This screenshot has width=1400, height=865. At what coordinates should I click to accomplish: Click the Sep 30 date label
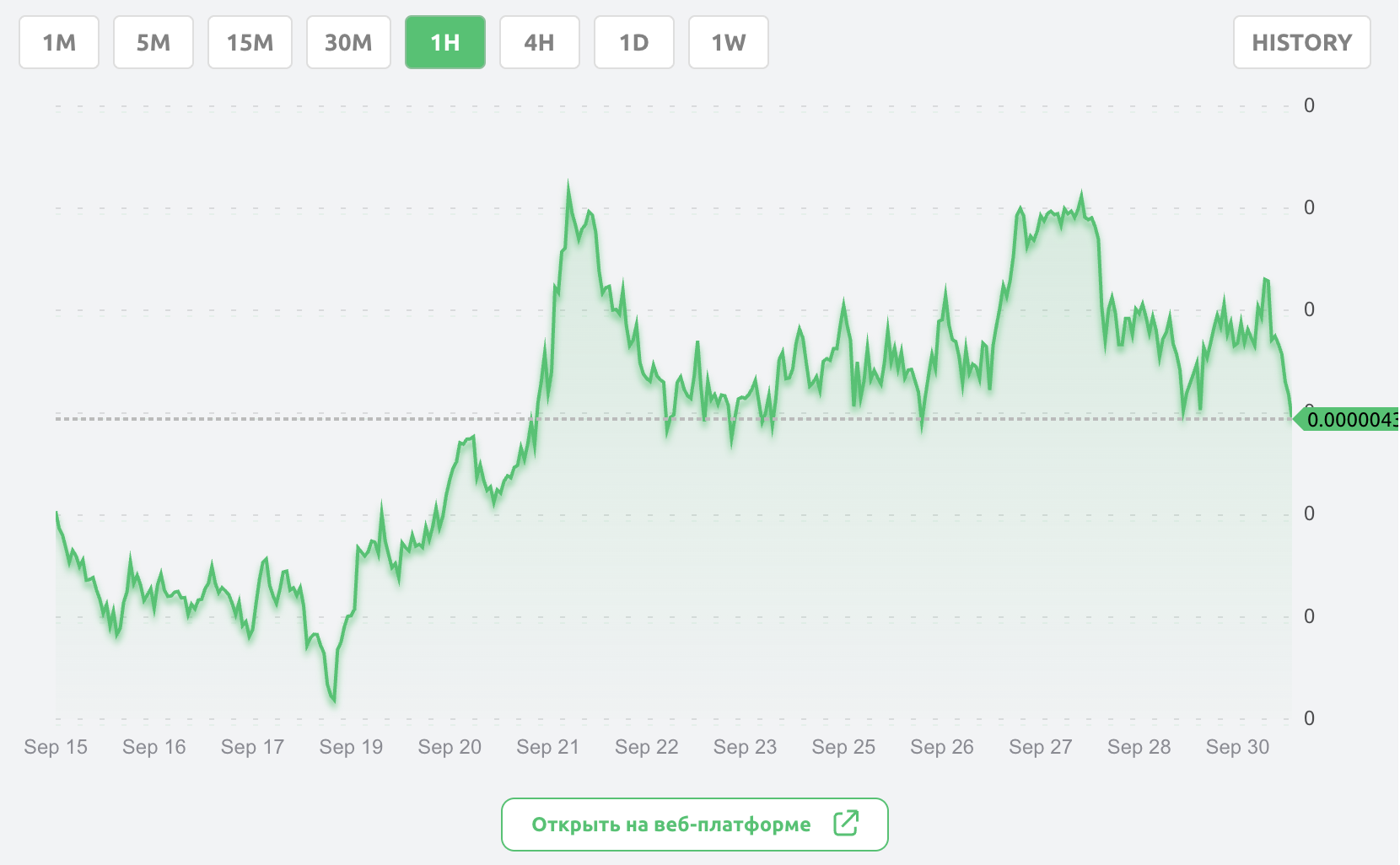[x=1237, y=747]
